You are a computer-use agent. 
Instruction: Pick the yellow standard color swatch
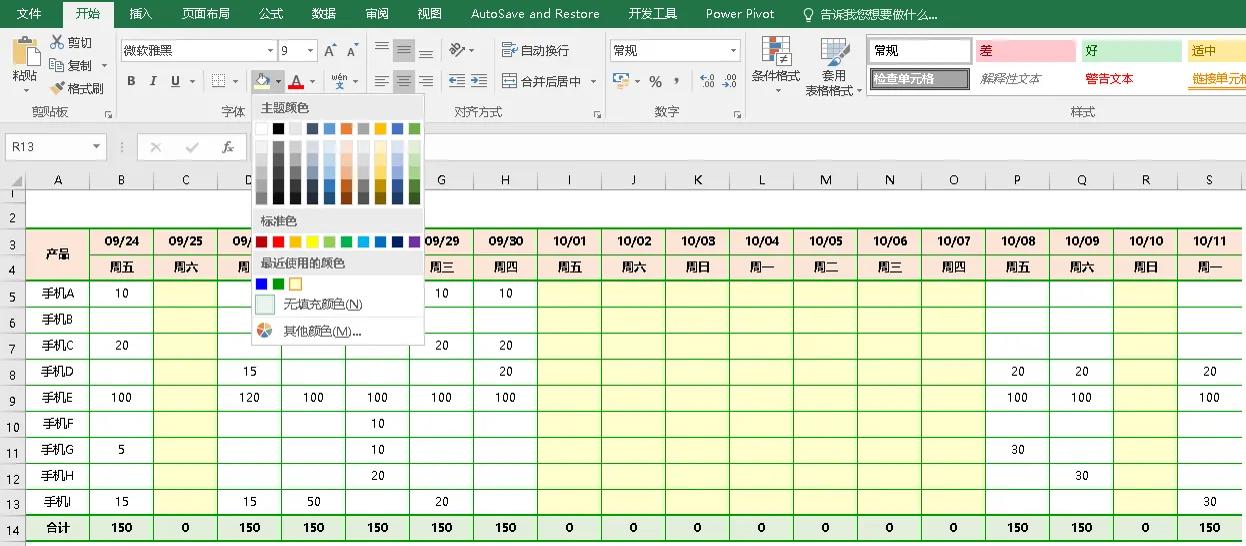tap(312, 242)
